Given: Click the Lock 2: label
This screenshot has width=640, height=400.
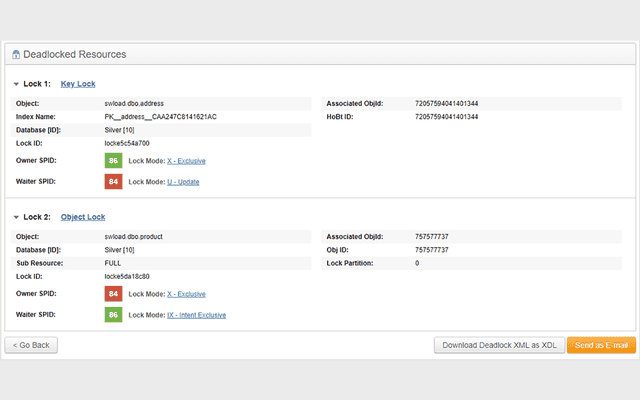Looking at the screenshot, I should (37, 217).
